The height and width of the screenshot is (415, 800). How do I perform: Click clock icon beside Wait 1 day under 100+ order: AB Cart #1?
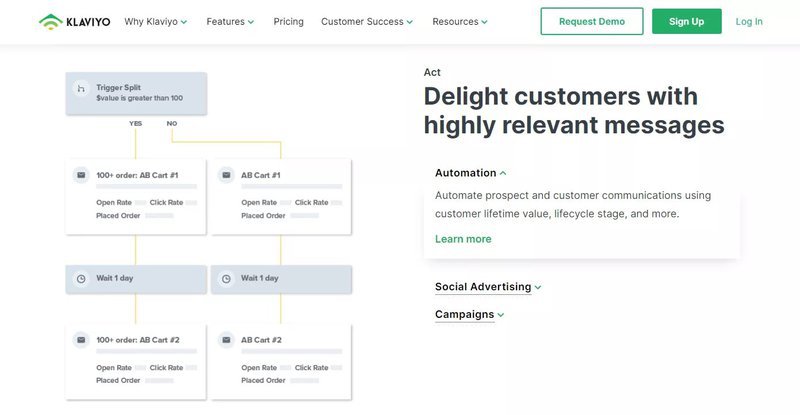pyautogui.click(x=81, y=279)
